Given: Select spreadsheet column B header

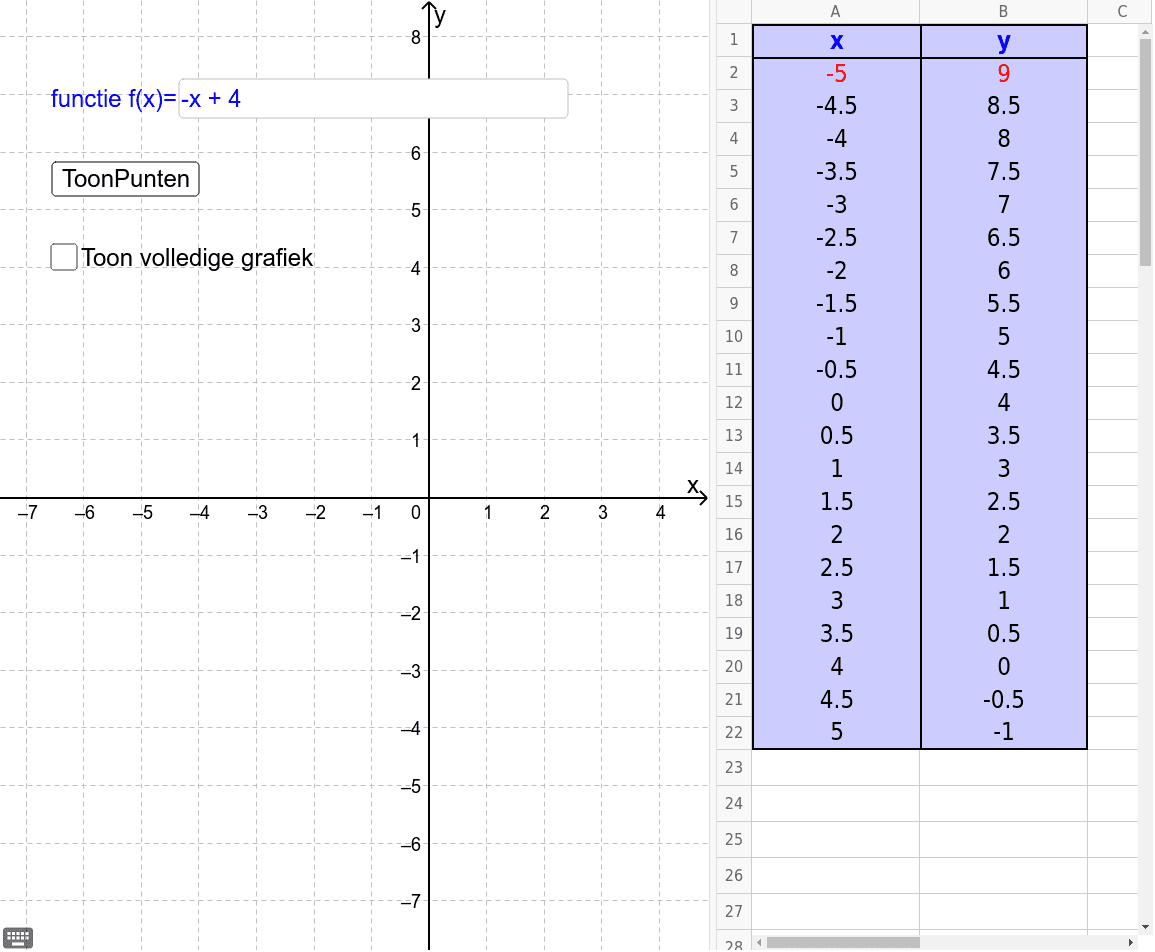Looking at the screenshot, I should pos(1003,11).
